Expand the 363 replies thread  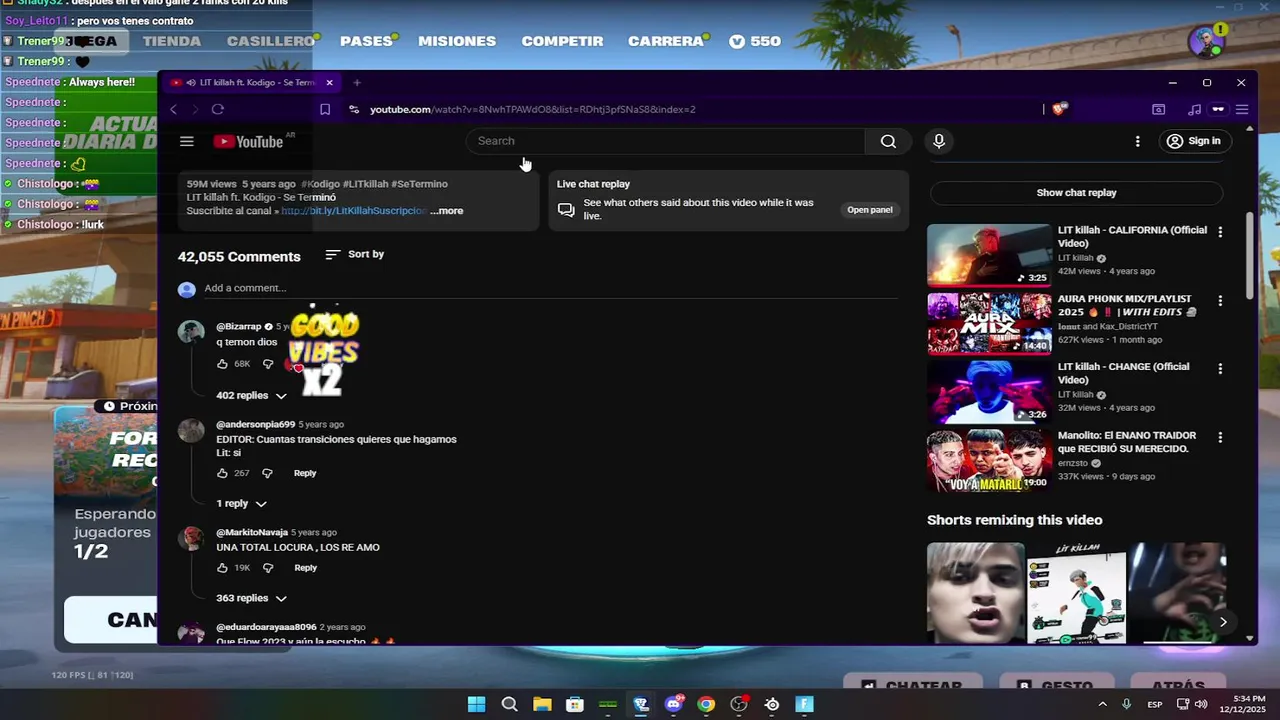click(251, 598)
